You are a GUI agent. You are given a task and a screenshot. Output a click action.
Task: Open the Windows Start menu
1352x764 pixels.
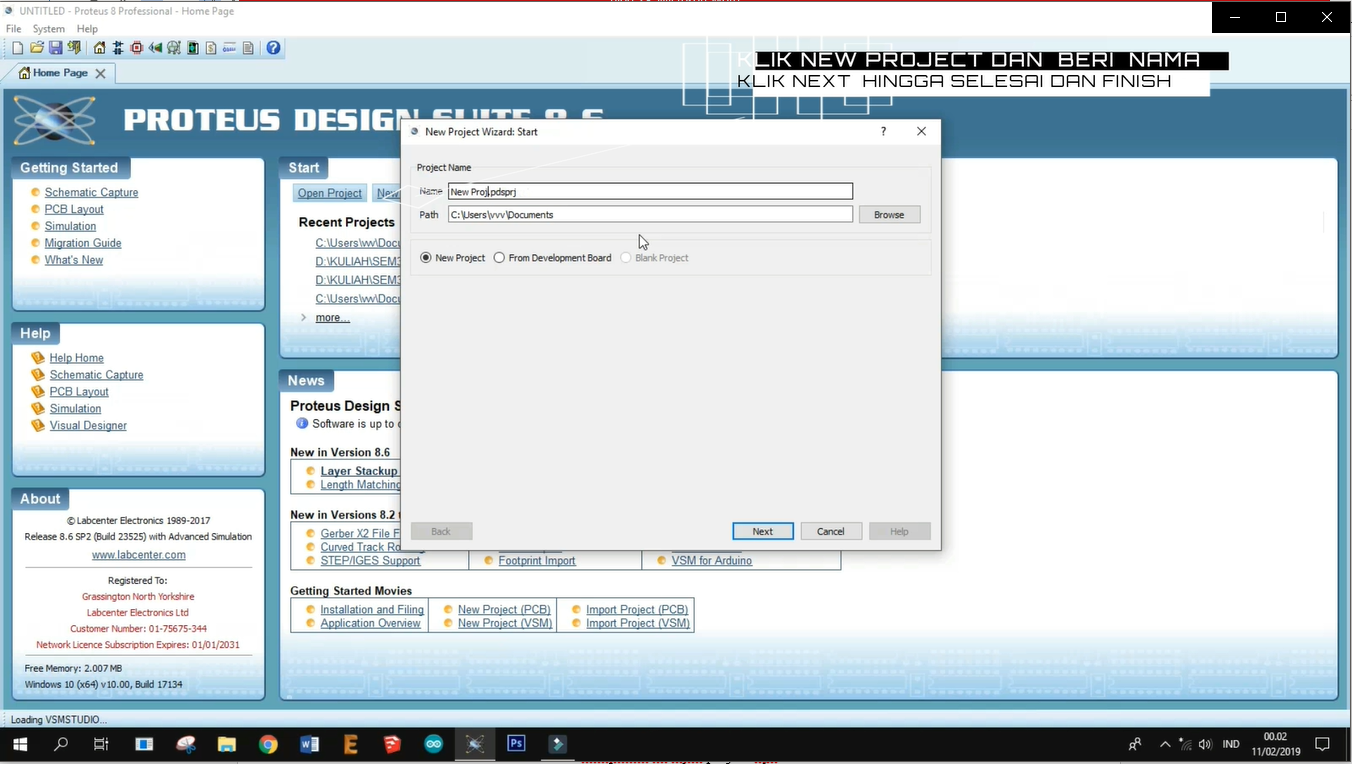(20, 744)
